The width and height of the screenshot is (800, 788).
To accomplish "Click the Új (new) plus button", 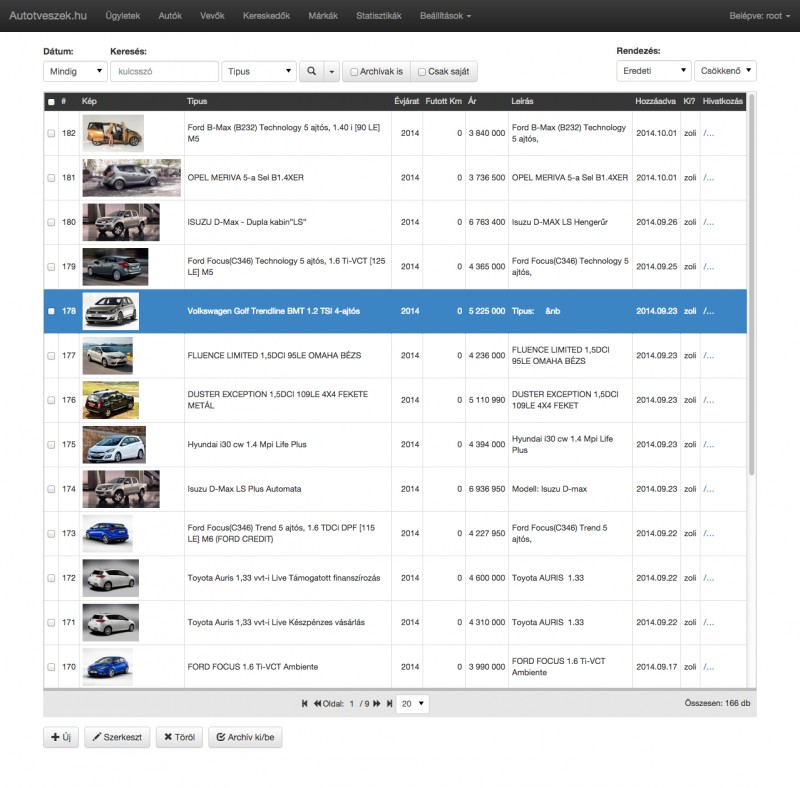I will 60,738.
